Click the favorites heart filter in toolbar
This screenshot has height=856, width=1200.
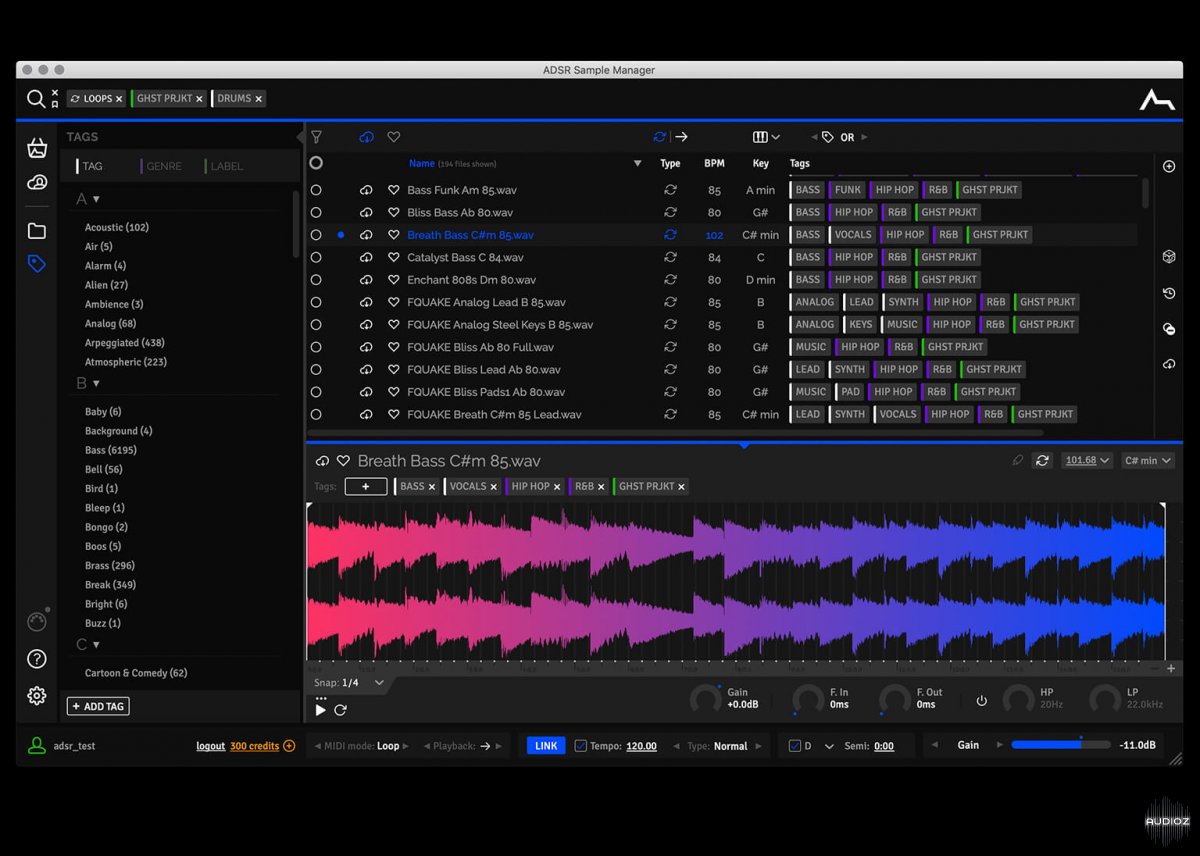(x=394, y=137)
